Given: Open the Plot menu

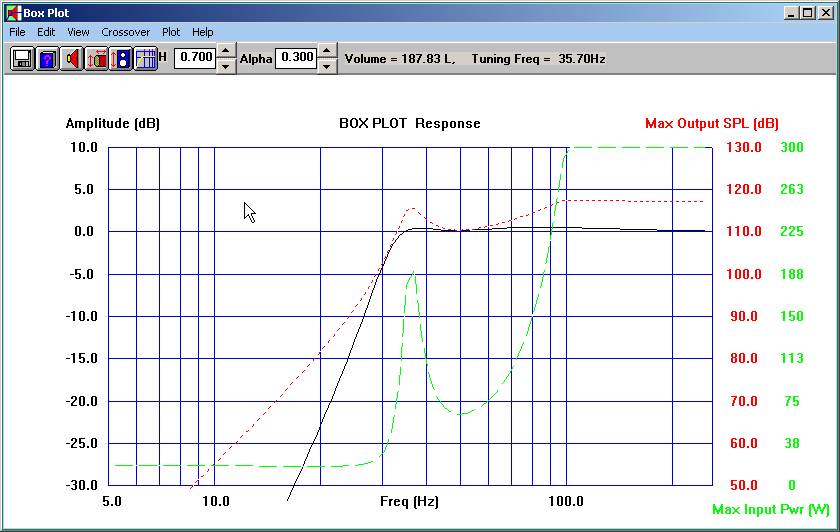Looking at the screenshot, I should click(171, 32).
